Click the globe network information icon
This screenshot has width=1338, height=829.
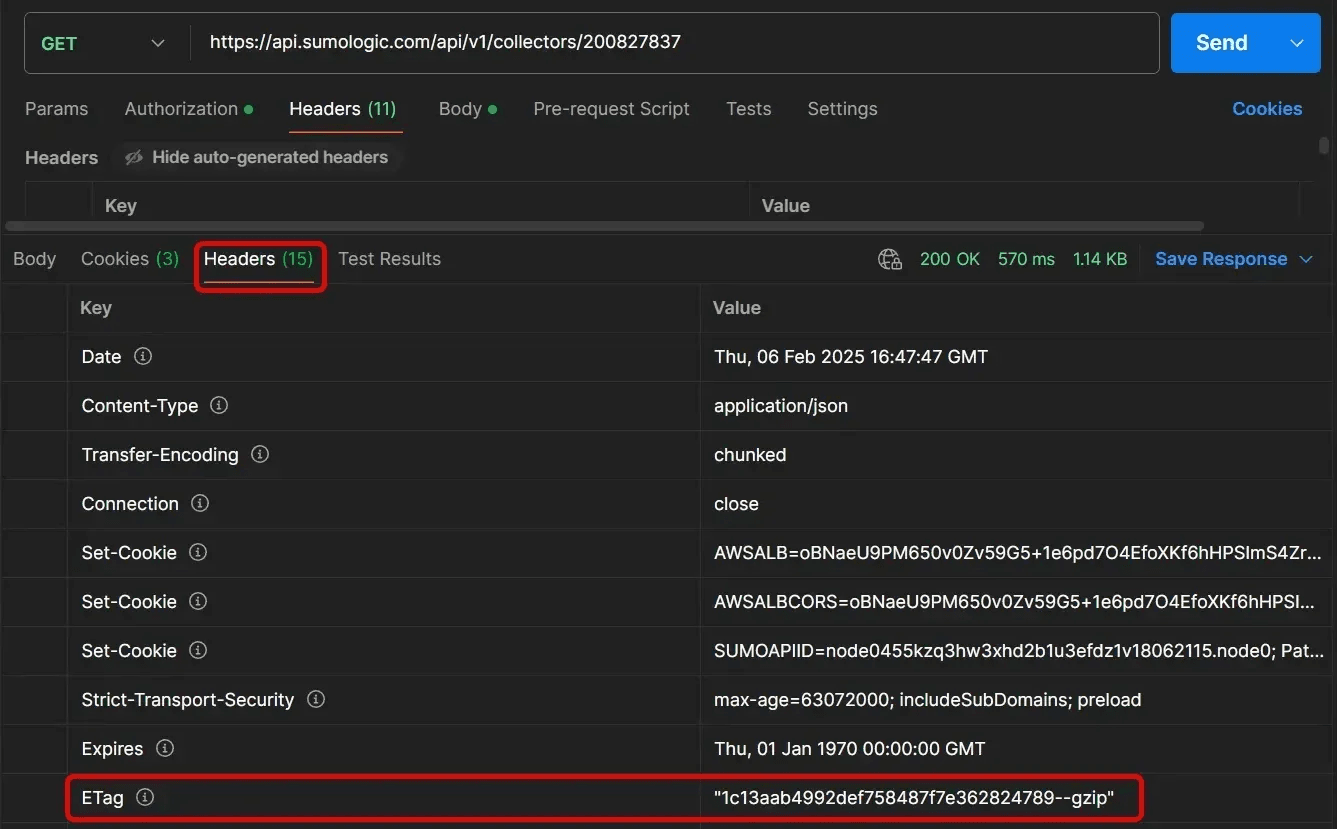click(x=889, y=260)
